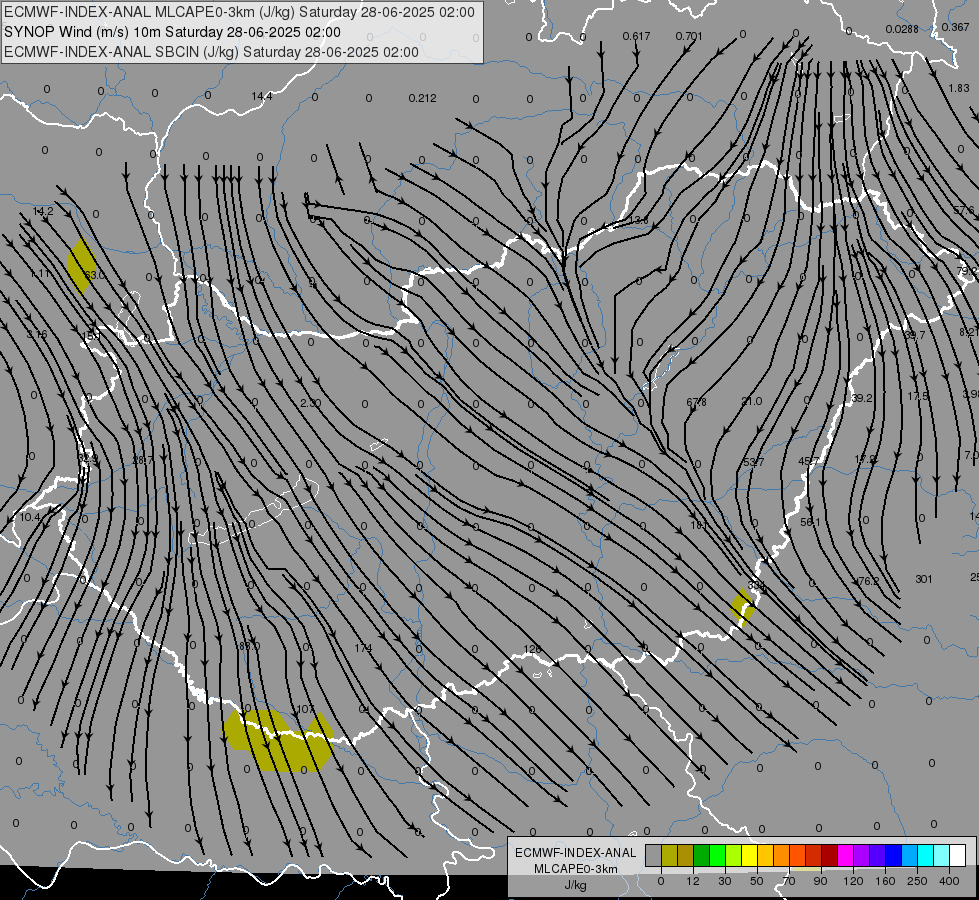
Task: Choose the pure yellow legend swatch
Action: (749, 856)
